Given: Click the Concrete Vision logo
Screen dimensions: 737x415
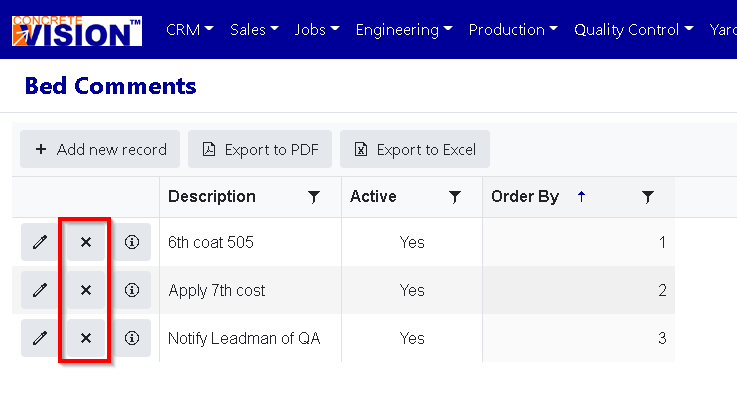Looking at the screenshot, I should click(x=77, y=31).
